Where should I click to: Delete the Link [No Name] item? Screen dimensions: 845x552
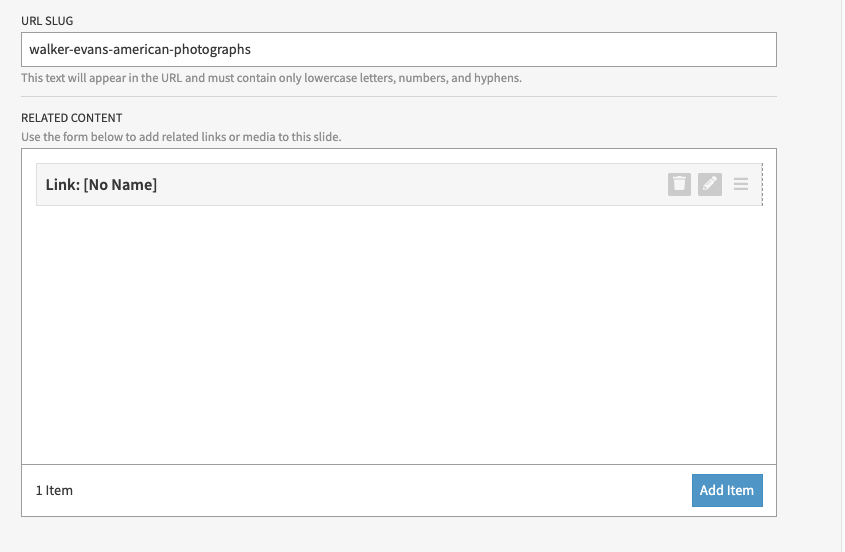coord(679,184)
